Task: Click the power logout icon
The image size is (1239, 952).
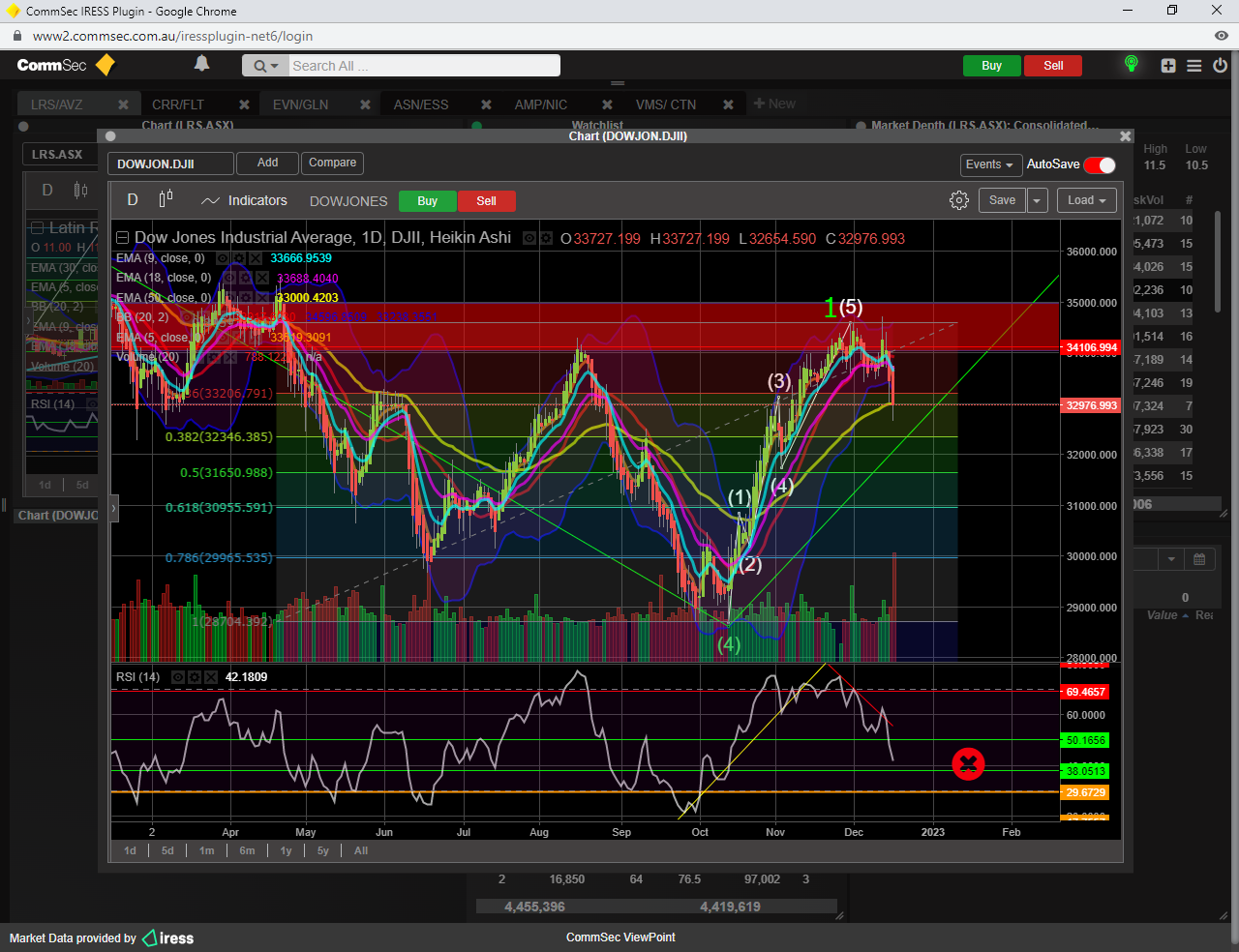Action: pos(1220,66)
